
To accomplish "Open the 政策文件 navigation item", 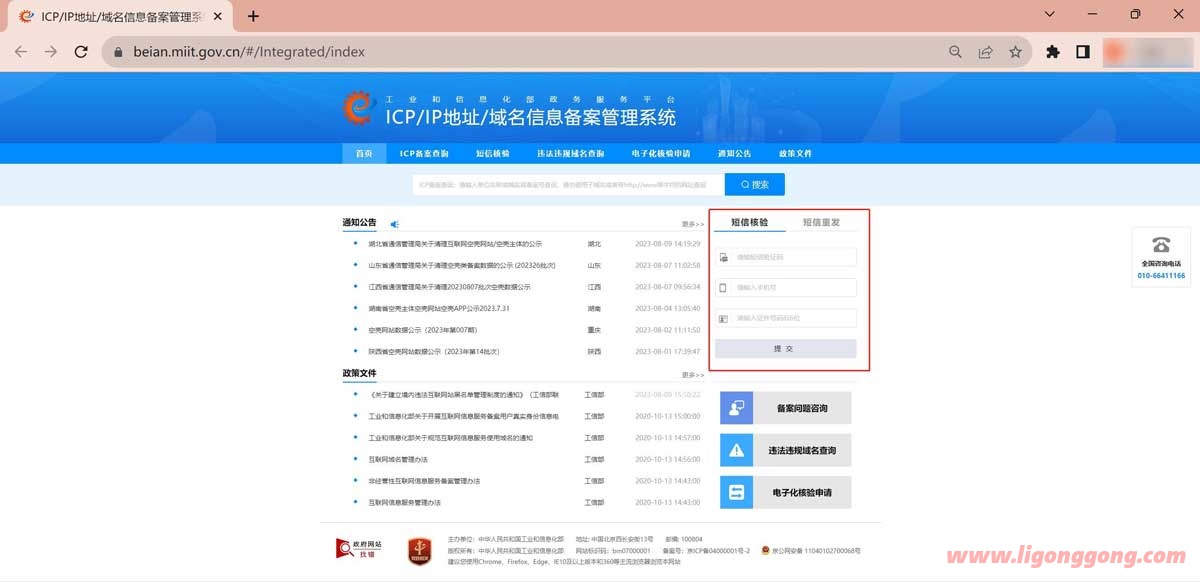I will click(795, 154).
